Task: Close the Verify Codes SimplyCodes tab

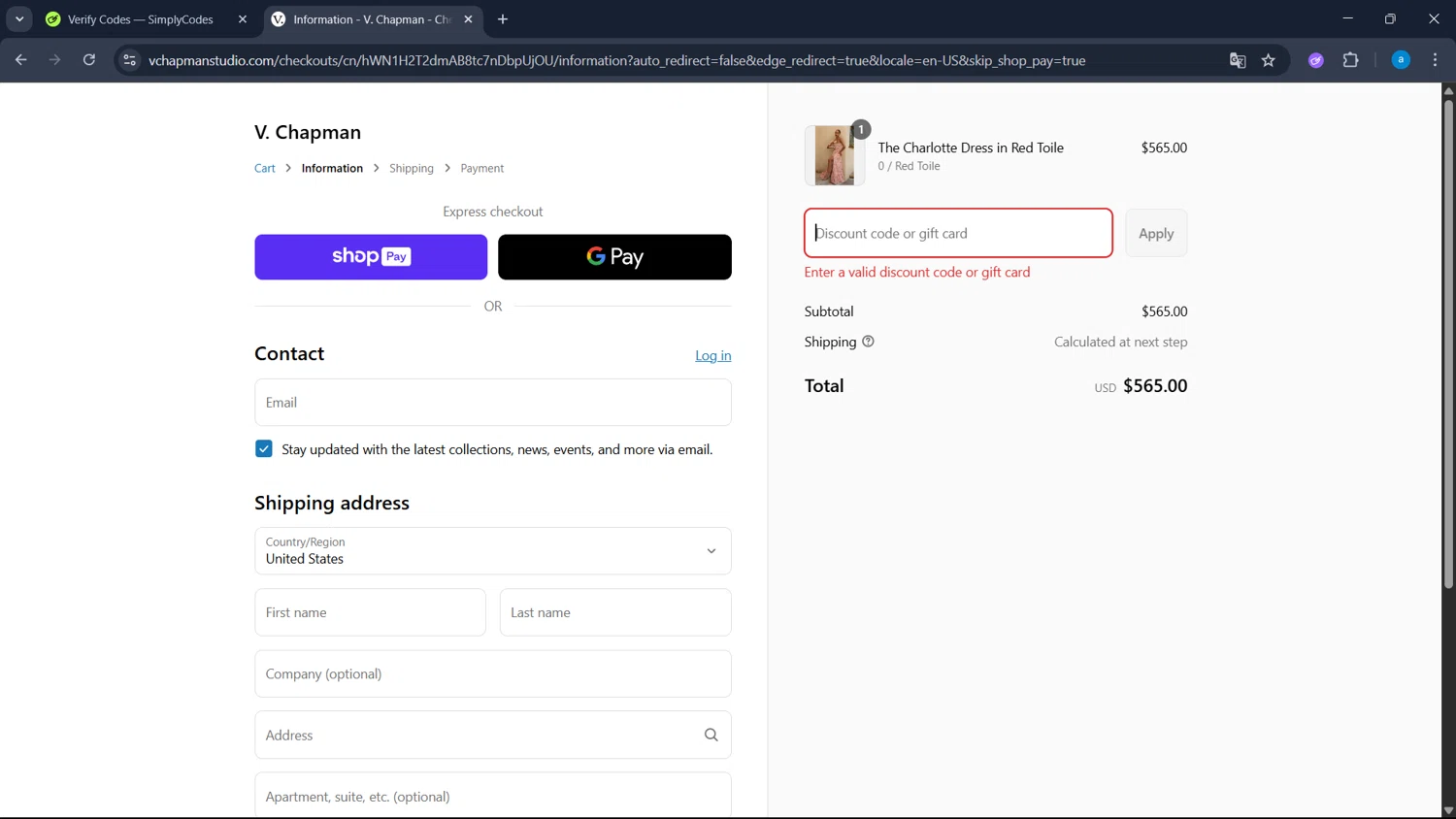Action: 243,19
